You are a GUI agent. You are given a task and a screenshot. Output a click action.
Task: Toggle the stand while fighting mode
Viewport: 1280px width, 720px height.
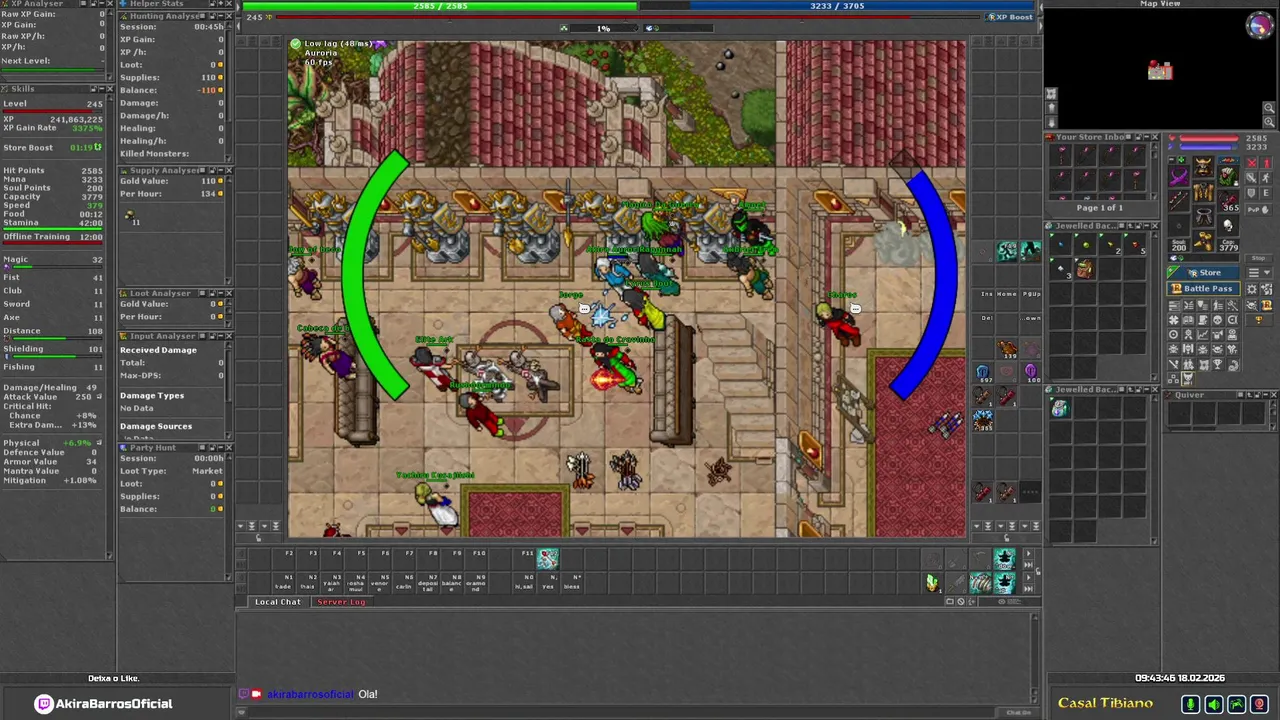[x=1266, y=163]
